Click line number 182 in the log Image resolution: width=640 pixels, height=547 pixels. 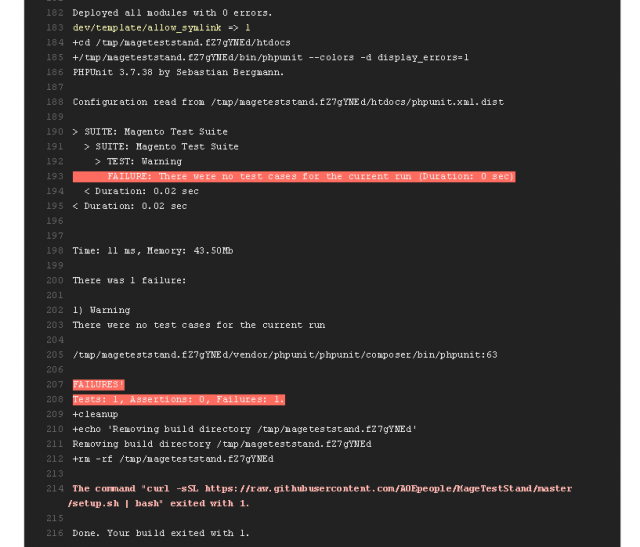55,13
